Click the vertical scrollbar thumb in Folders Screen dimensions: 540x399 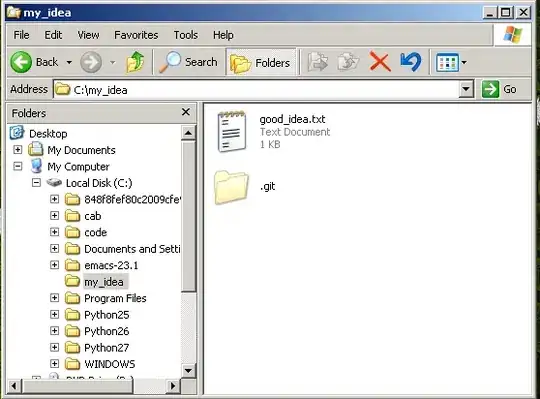point(188,216)
